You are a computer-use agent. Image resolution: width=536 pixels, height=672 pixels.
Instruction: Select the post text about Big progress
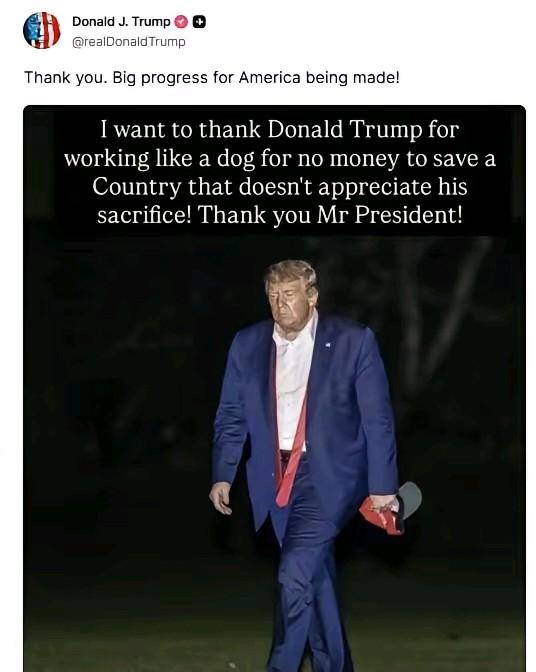[212, 78]
